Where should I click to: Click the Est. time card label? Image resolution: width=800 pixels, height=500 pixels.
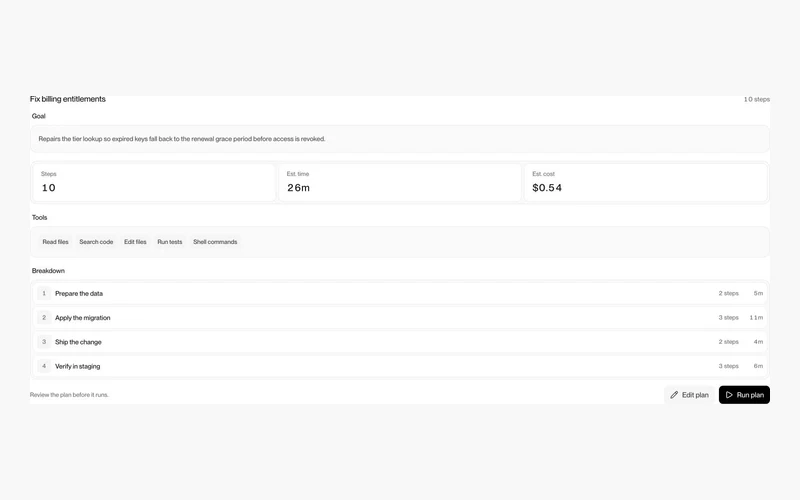(298, 174)
